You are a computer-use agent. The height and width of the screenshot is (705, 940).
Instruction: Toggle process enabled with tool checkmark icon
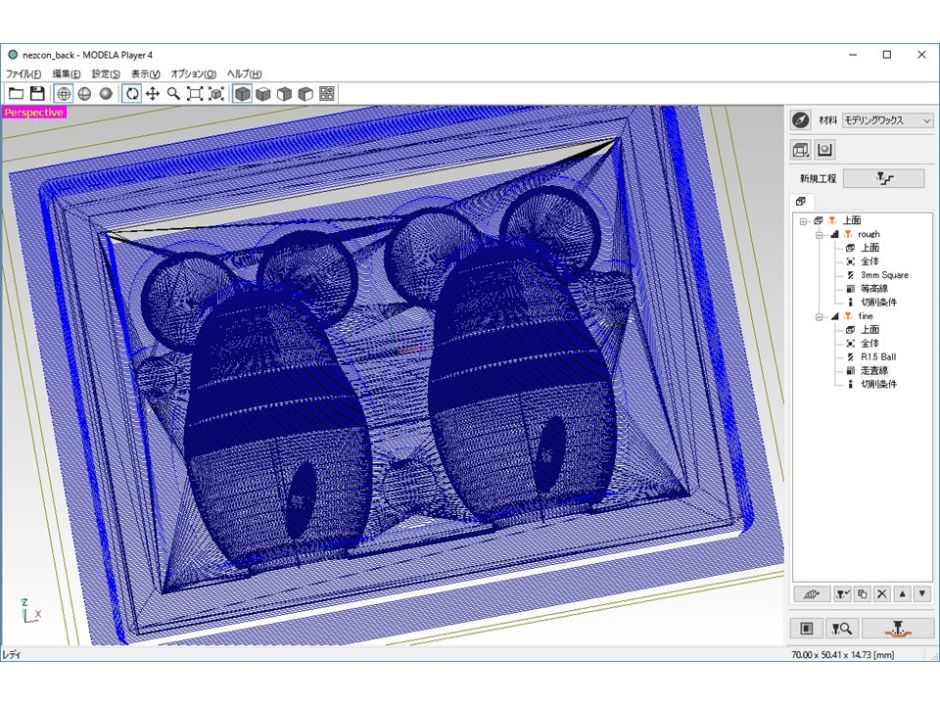842,594
